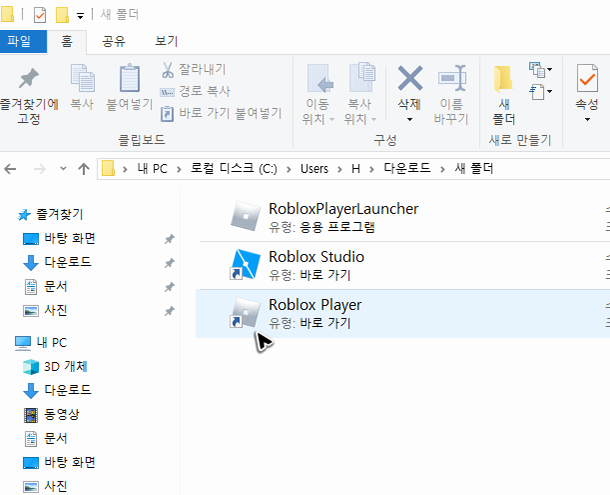This screenshot has height=495, width=610.
Task: Click 다운로드 in the address bar path
Action: 407,169
